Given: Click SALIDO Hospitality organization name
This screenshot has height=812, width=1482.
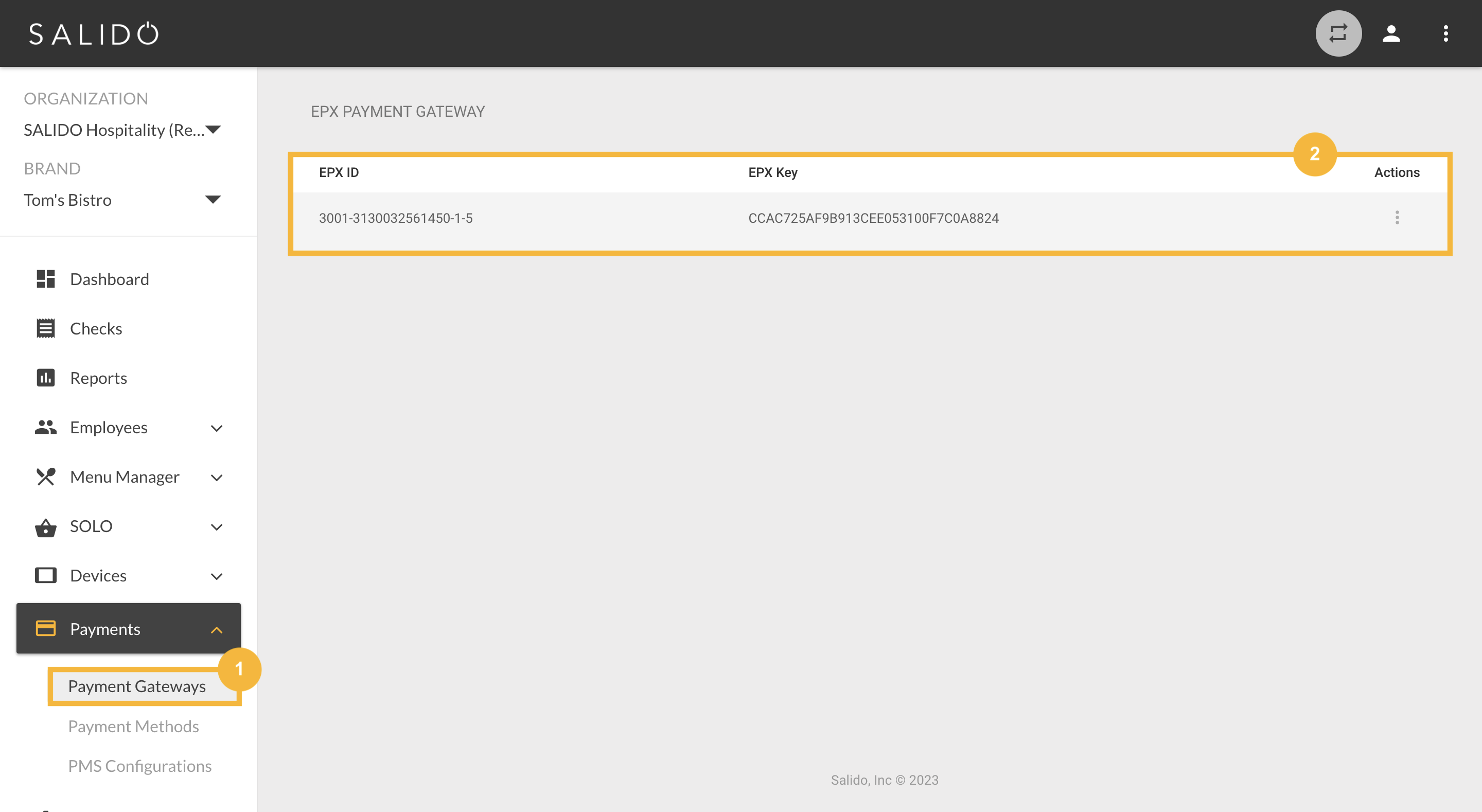Looking at the screenshot, I should tap(114, 130).
